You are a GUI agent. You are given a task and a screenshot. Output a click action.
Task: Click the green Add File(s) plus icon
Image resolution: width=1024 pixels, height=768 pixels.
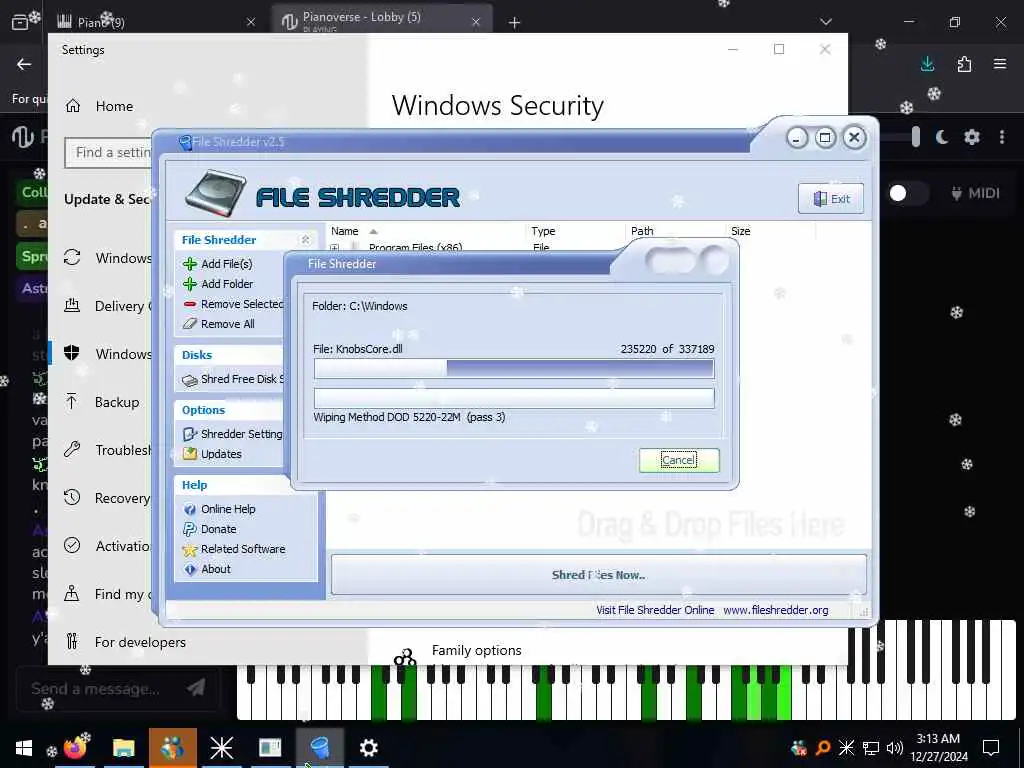(x=190, y=264)
